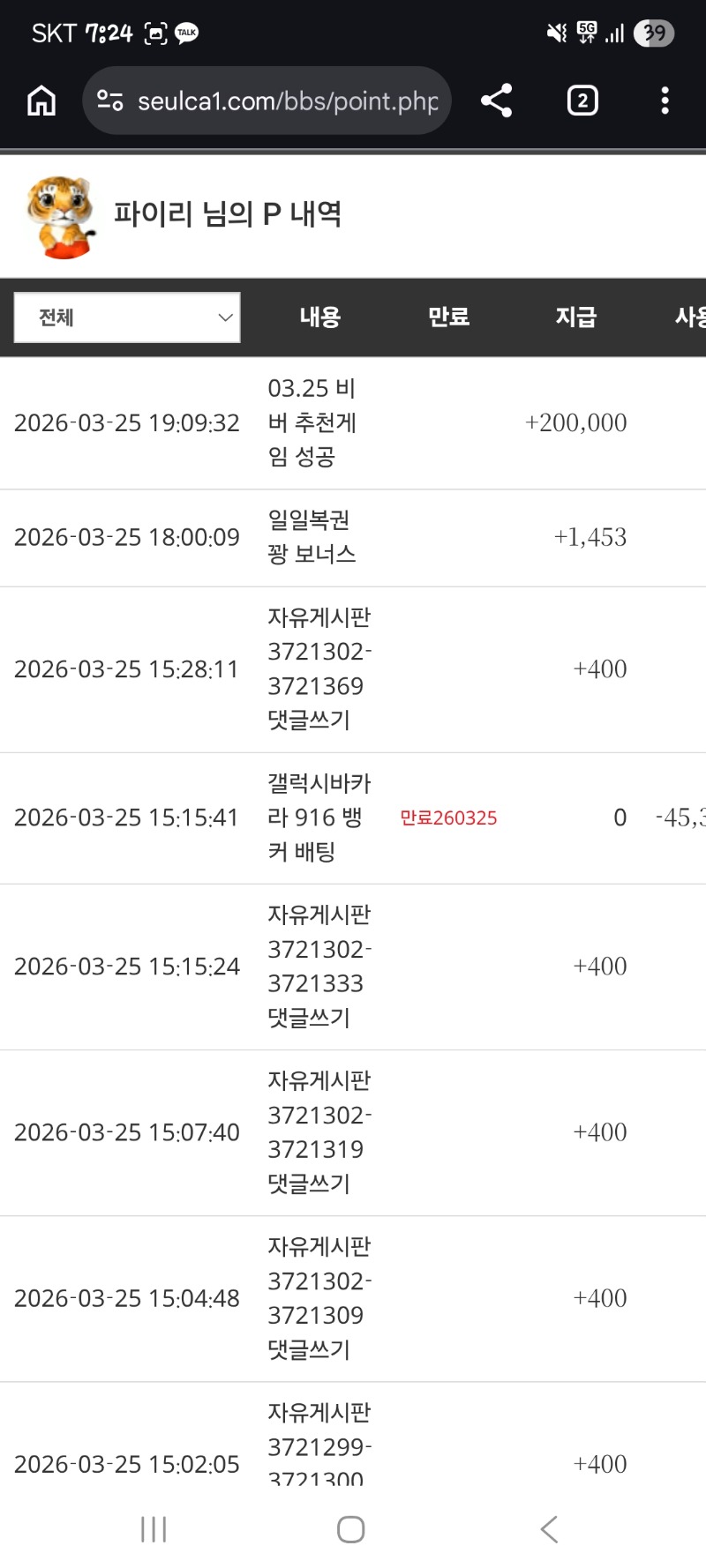This screenshot has width=706, height=1568.
Task: Tap the share icon
Action: [x=497, y=101]
